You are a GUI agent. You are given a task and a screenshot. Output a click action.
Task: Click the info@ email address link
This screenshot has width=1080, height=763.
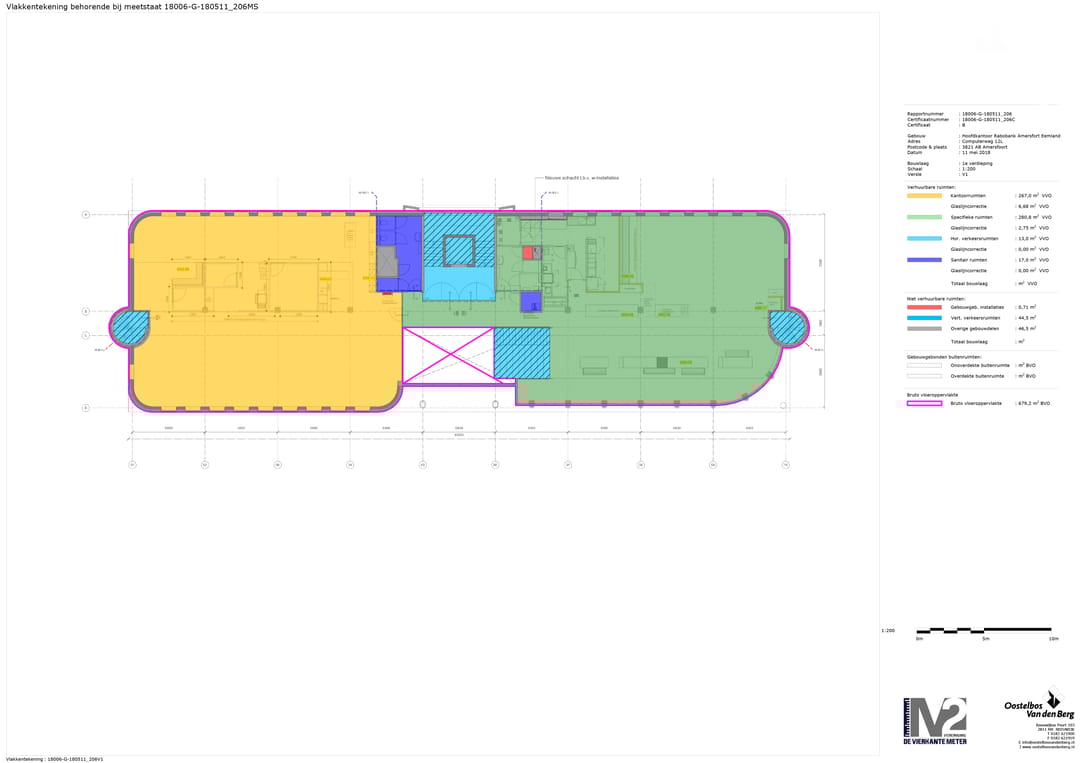click(1046, 742)
